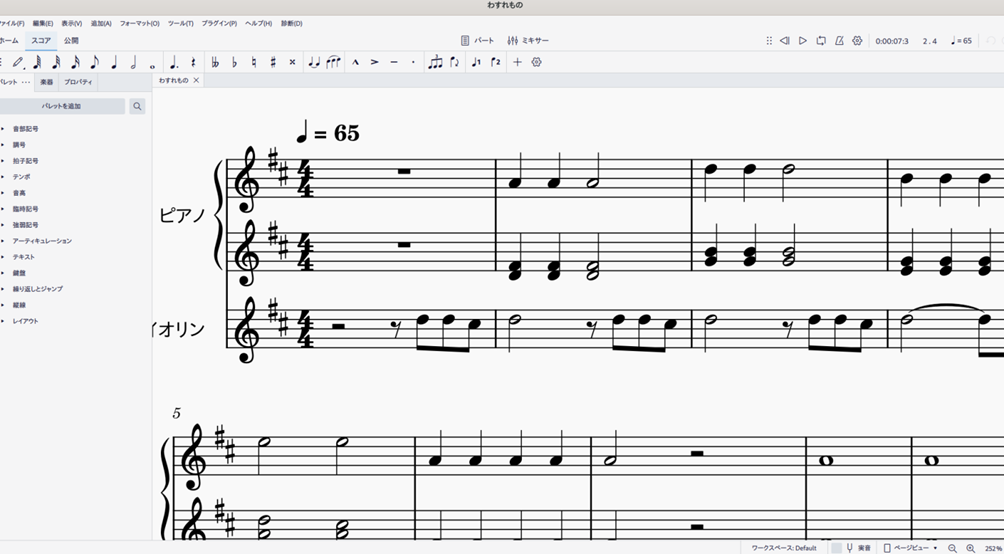
Task: Click the tuplet icon
Action: [435, 62]
